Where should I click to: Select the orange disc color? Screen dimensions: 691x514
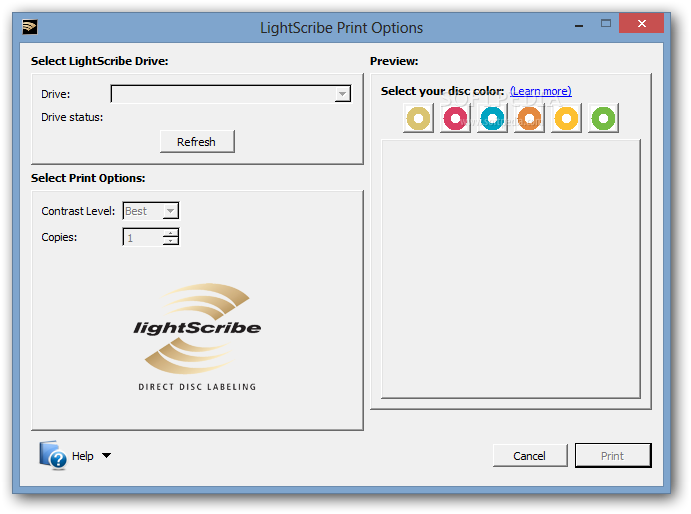coord(529,118)
